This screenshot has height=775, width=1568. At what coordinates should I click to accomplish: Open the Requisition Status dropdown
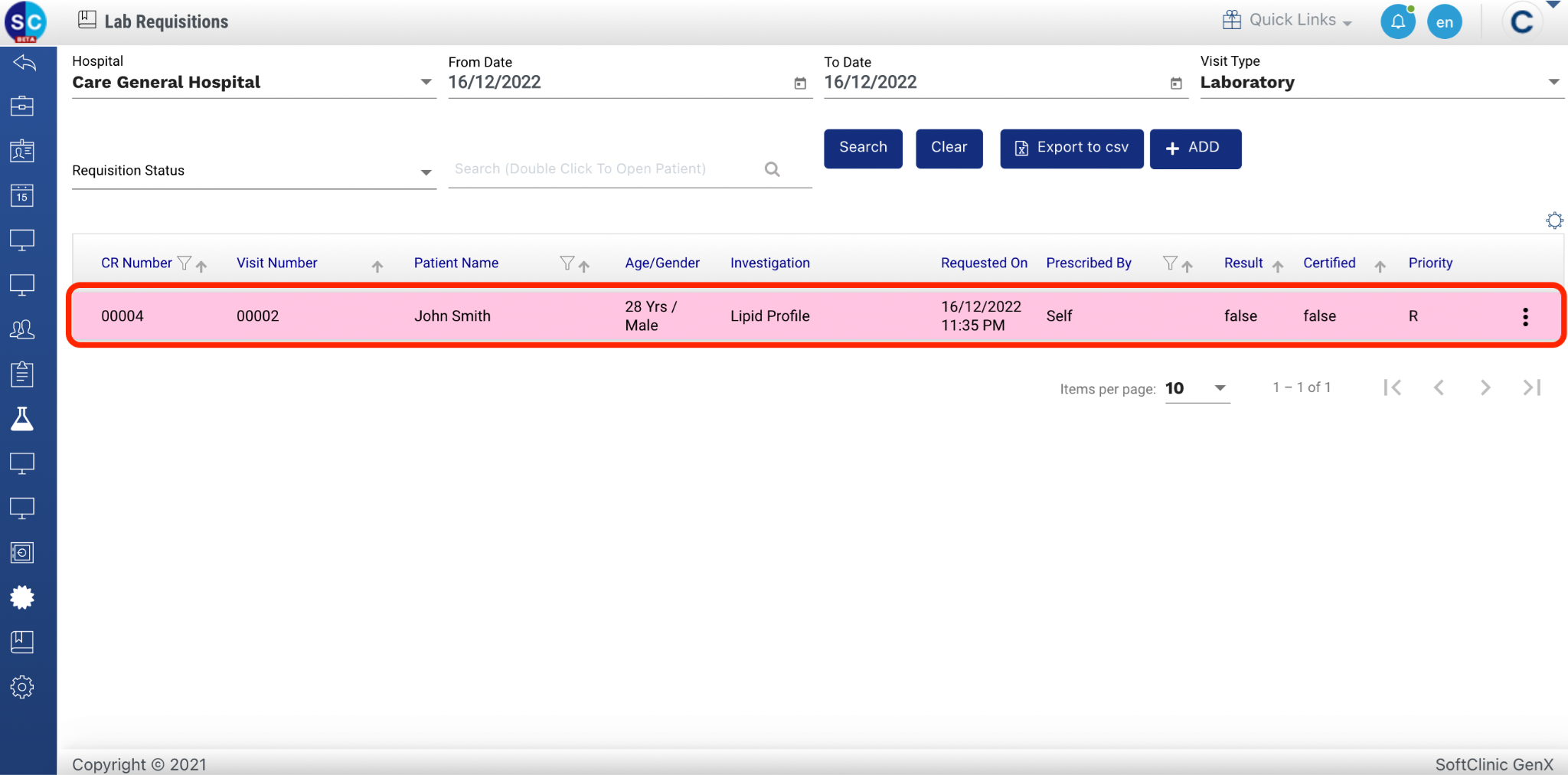pyautogui.click(x=426, y=172)
